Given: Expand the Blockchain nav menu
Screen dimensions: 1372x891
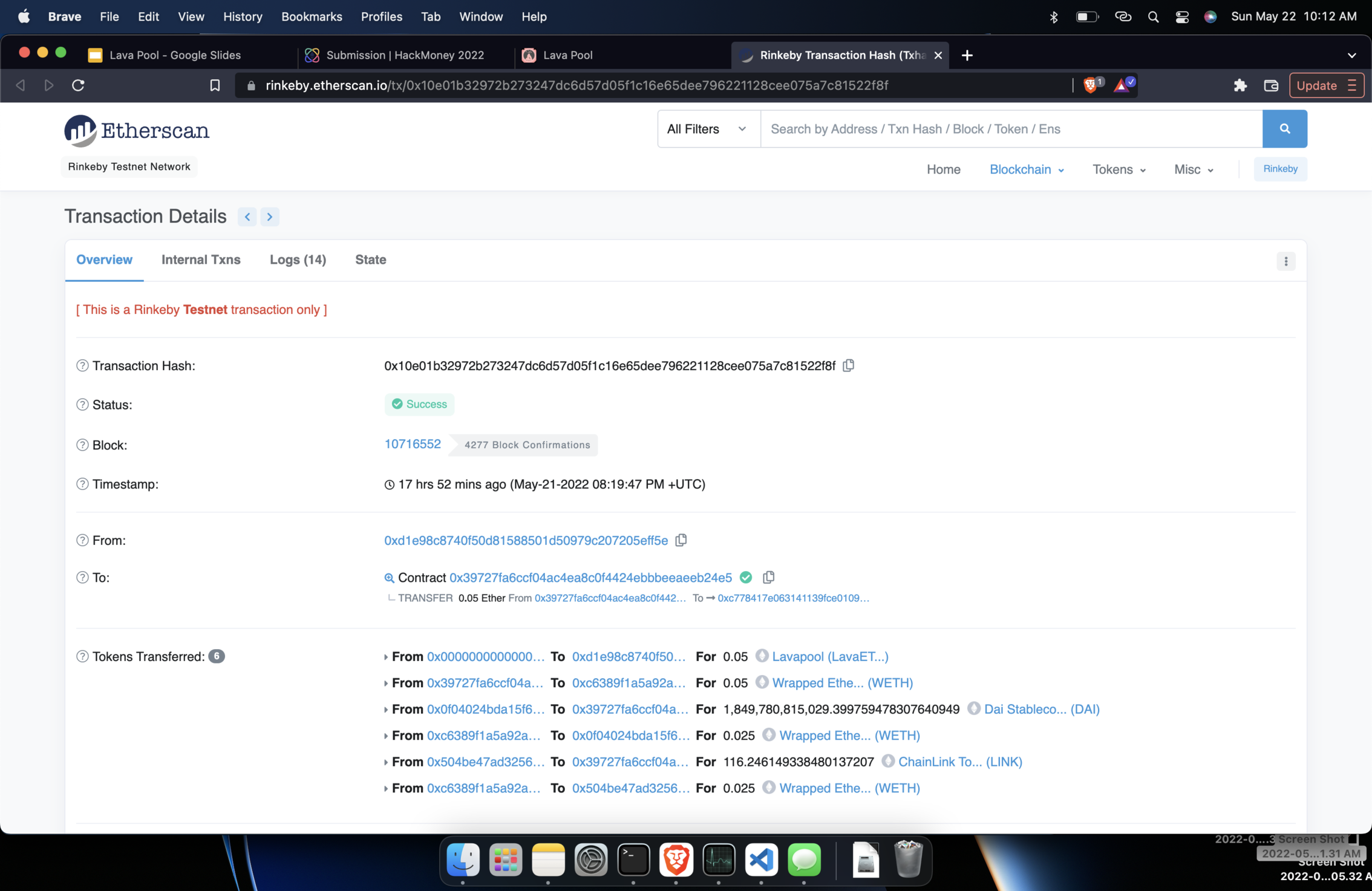Looking at the screenshot, I should coord(1026,169).
